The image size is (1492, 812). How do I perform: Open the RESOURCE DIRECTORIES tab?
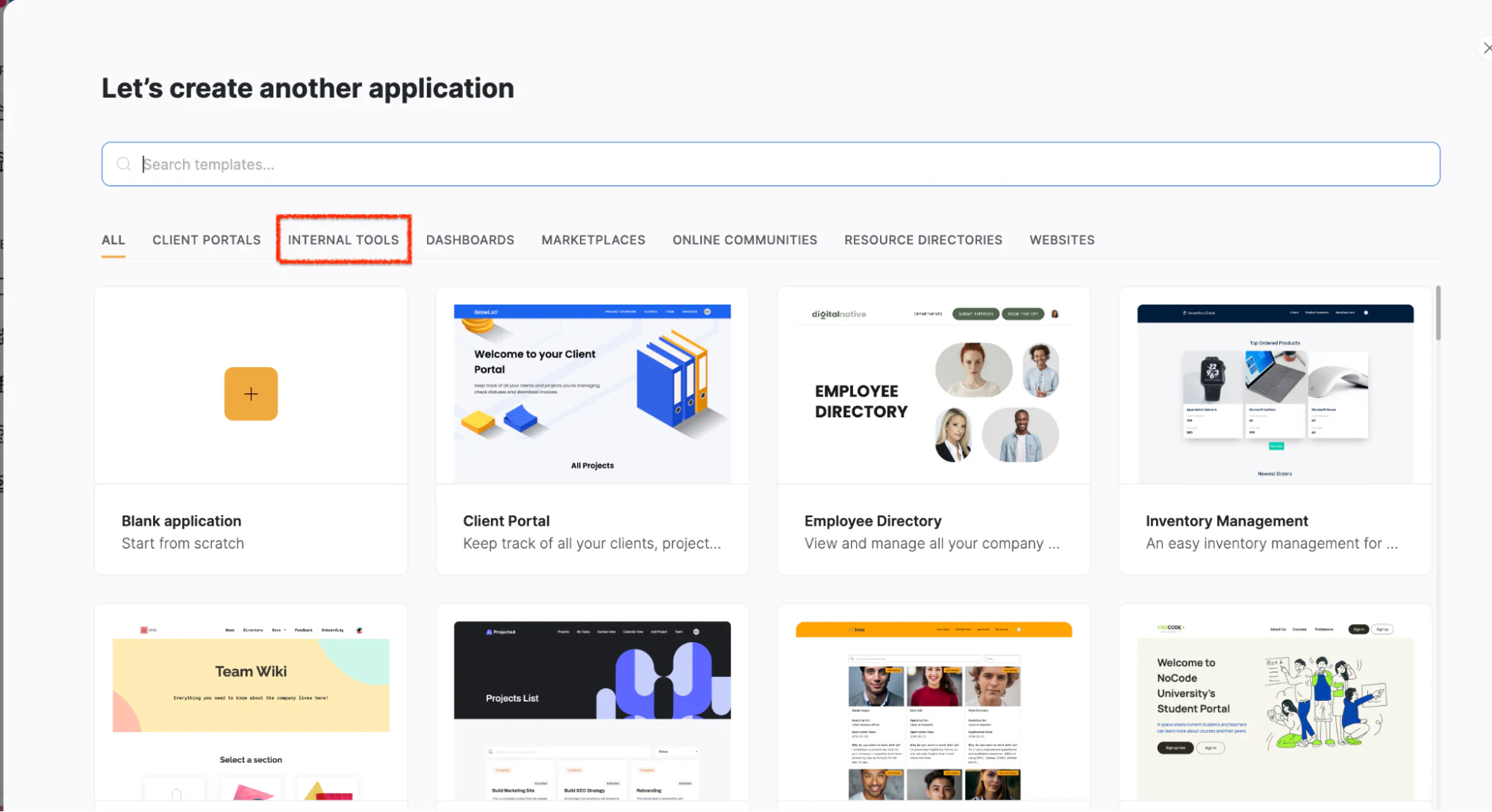(x=923, y=240)
